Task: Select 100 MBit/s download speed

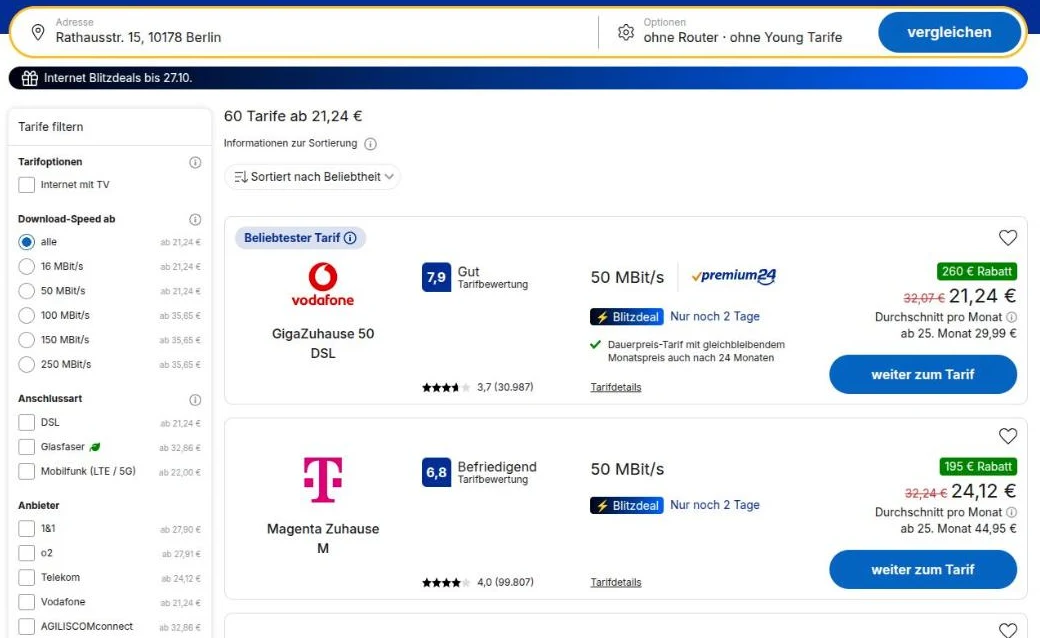Action: [x=27, y=316]
